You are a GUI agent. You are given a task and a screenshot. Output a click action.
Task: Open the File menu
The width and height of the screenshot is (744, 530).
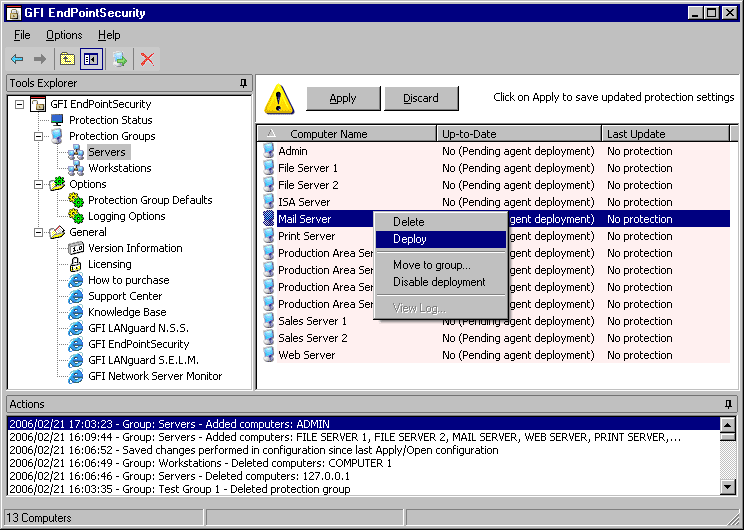[22, 35]
